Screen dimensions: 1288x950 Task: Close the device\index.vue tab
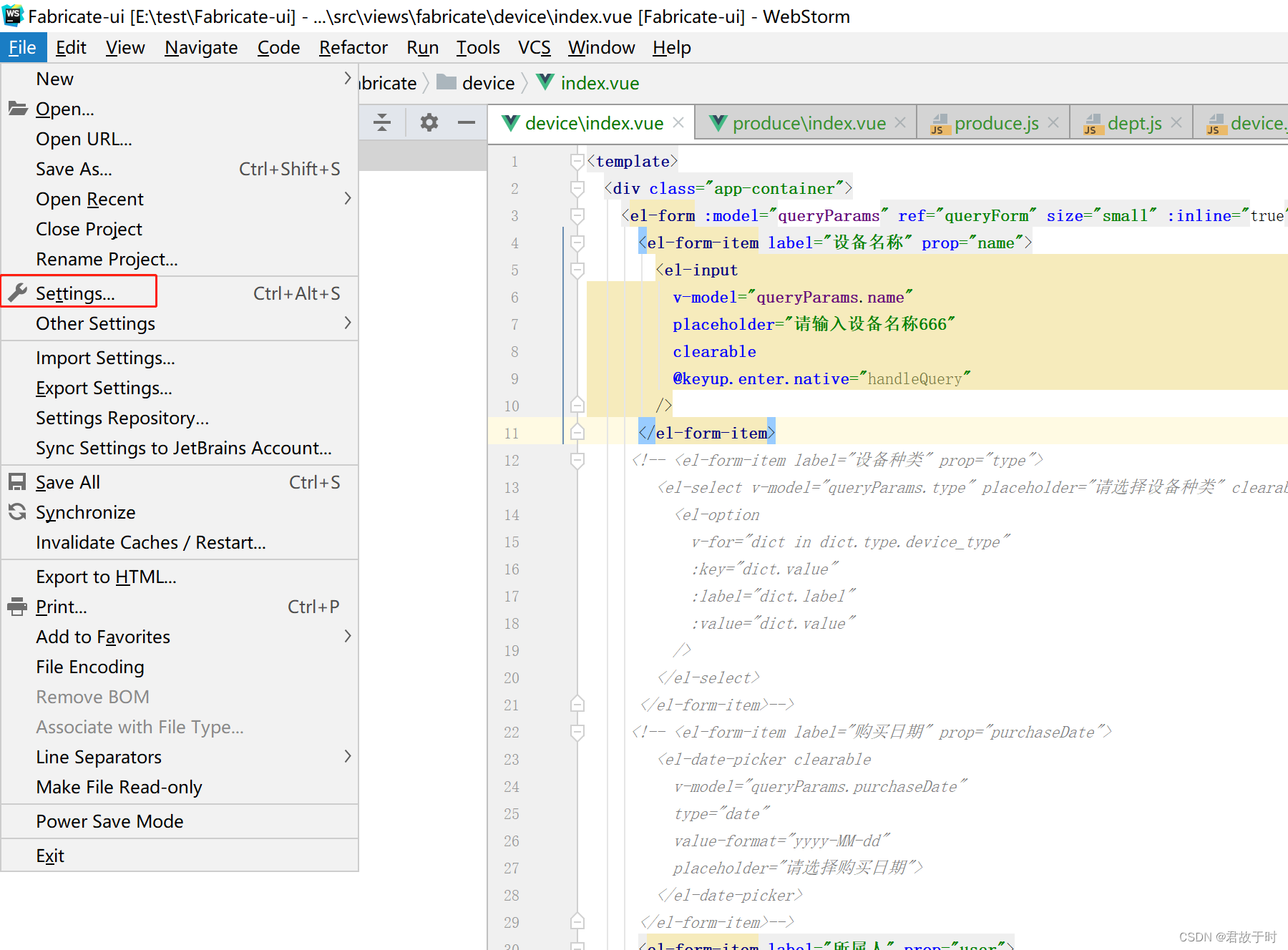point(678,122)
